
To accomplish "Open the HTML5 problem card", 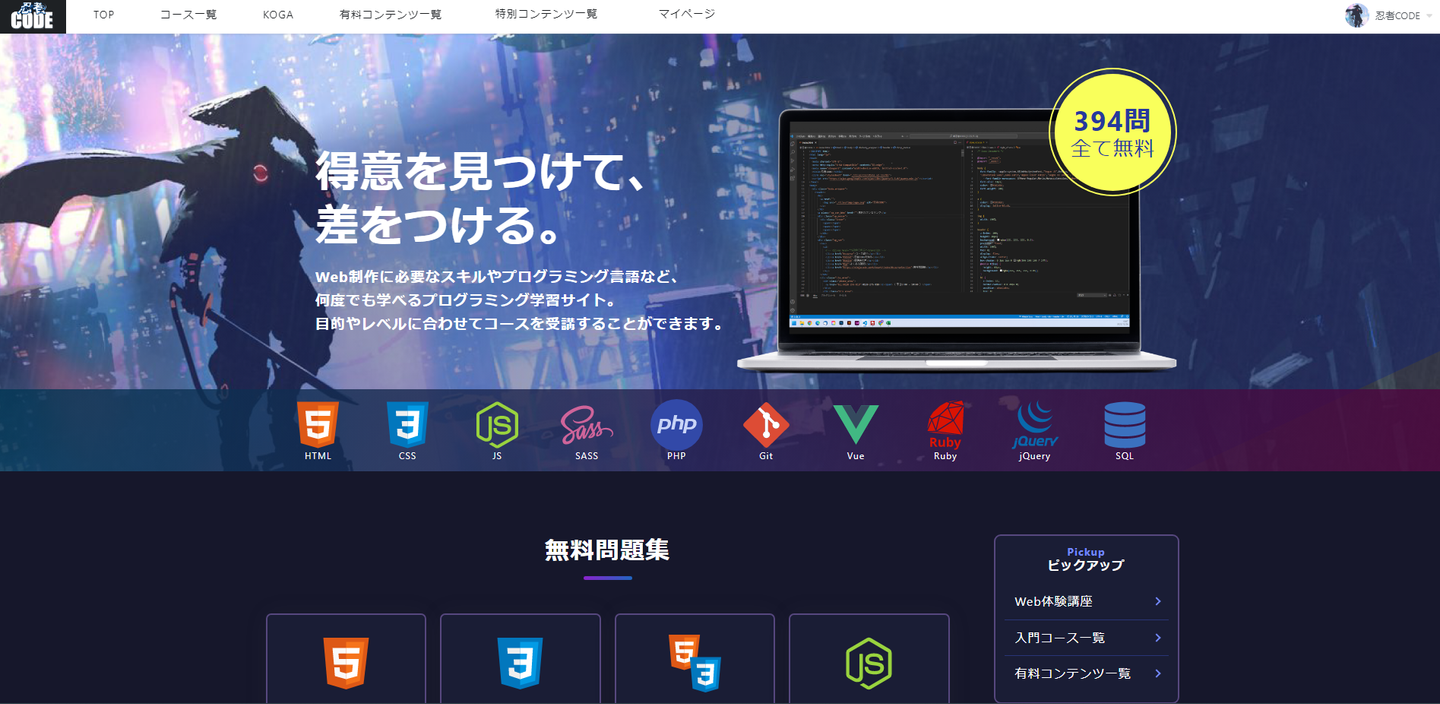I will pyautogui.click(x=346, y=659).
